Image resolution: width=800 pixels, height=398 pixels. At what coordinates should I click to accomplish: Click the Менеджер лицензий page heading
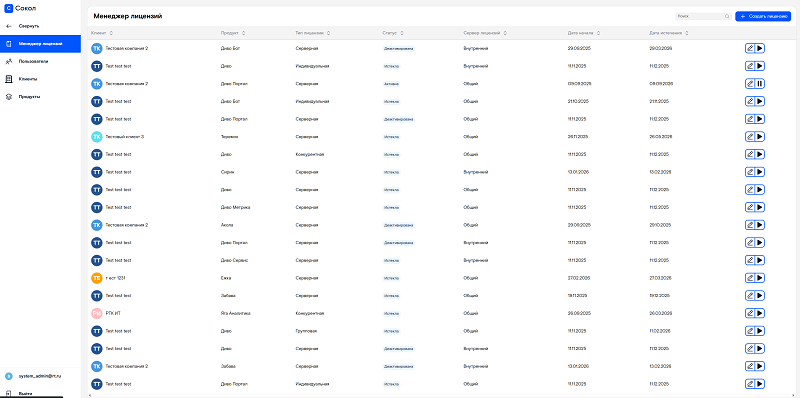click(128, 16)
